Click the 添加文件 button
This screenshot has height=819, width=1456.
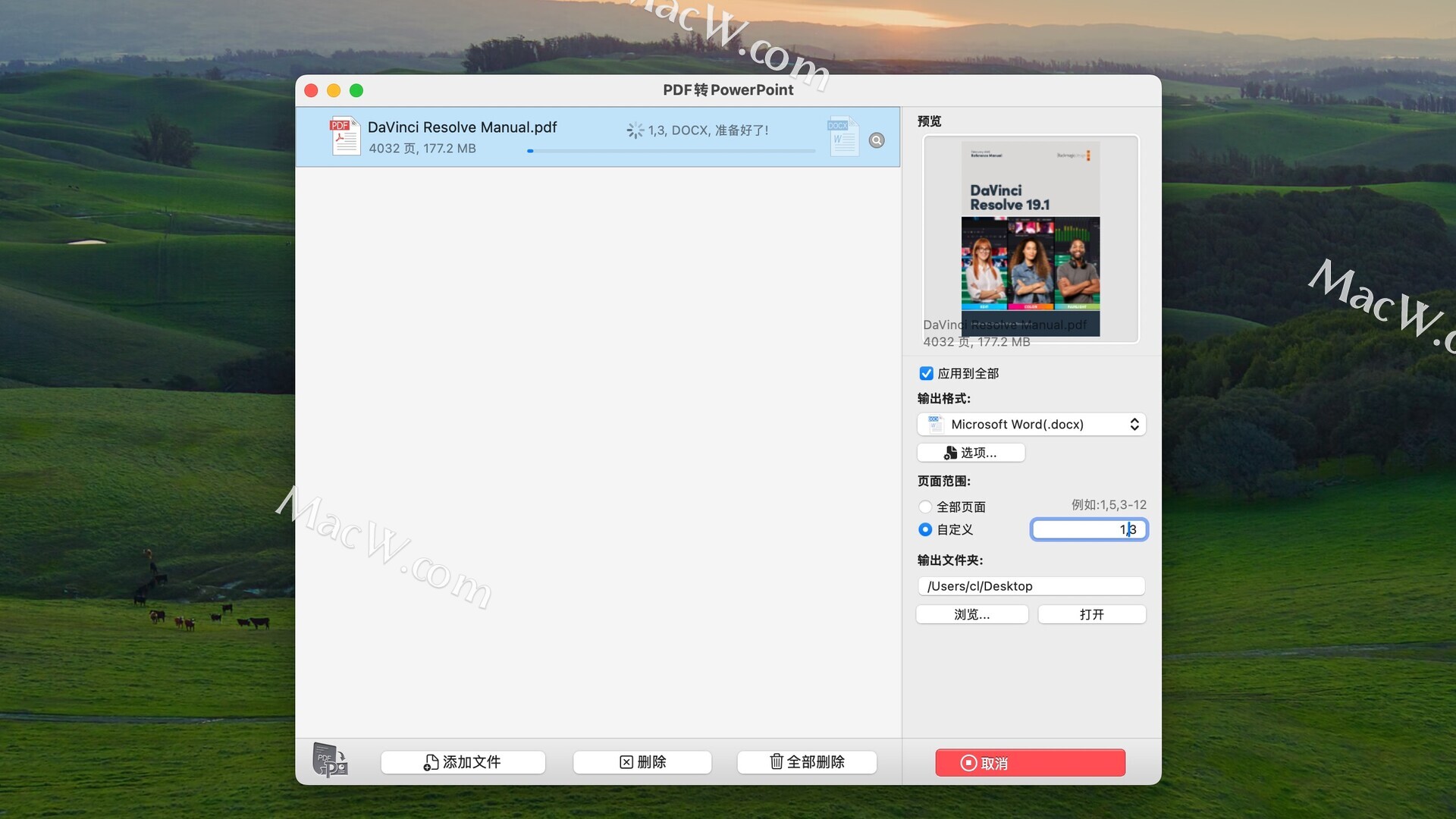pyautogui.click(x=463, y=762)
